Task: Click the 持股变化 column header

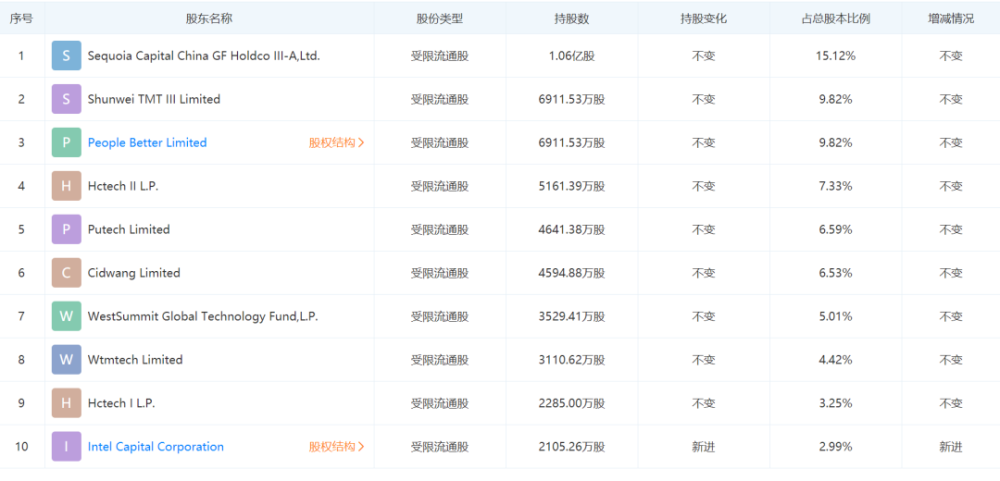Action: (x=703, y=18)
